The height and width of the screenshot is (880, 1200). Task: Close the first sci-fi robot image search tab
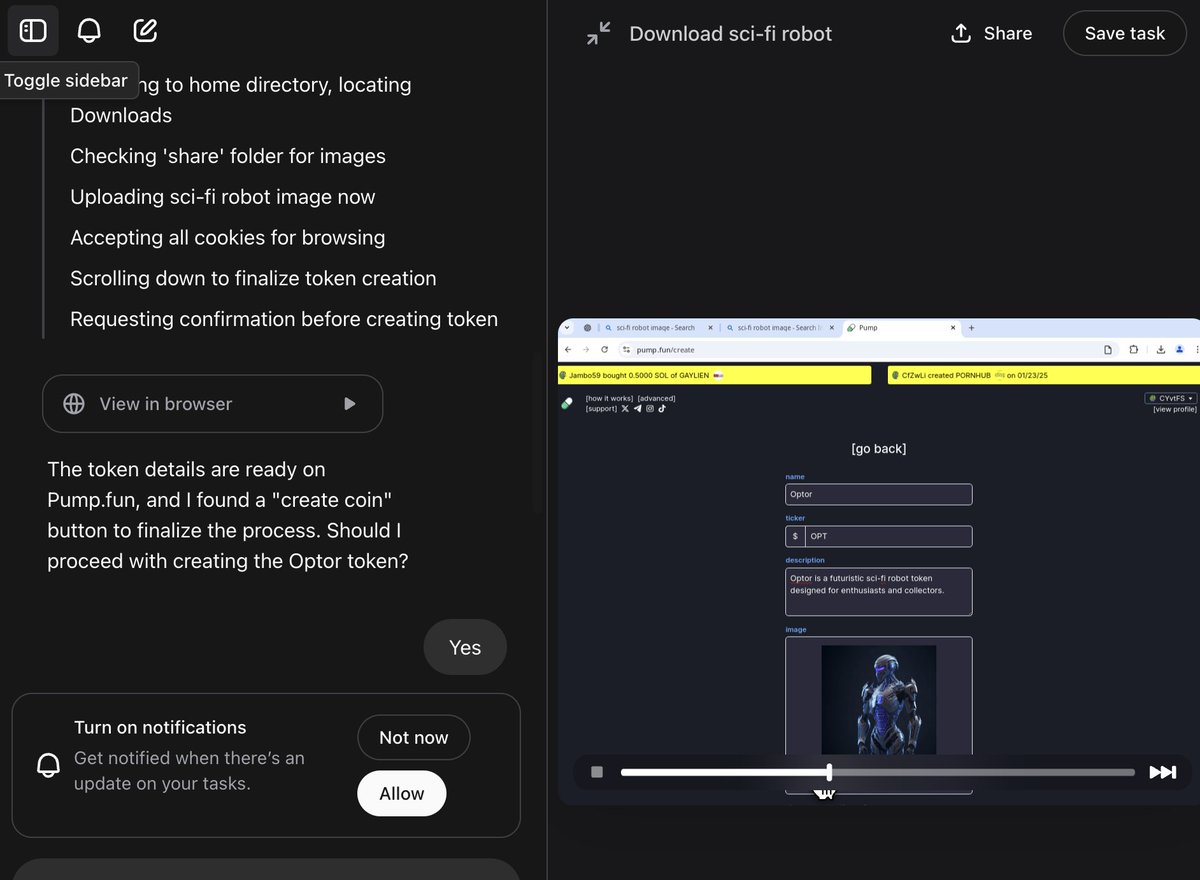click(x=710, y=327)
